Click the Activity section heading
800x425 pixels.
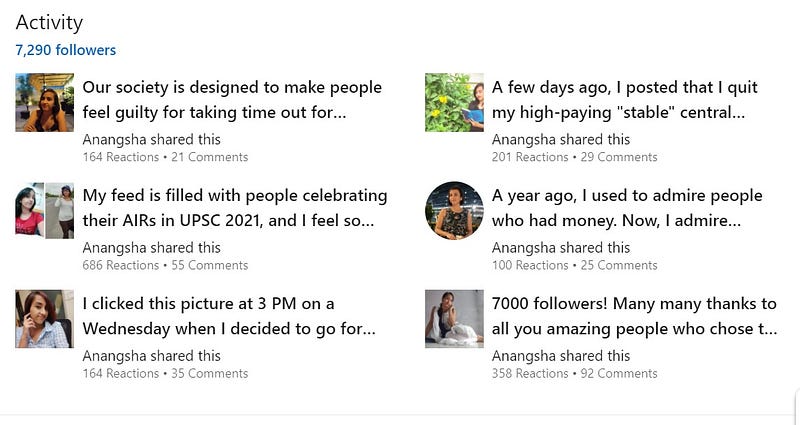[x=49, y=22]
